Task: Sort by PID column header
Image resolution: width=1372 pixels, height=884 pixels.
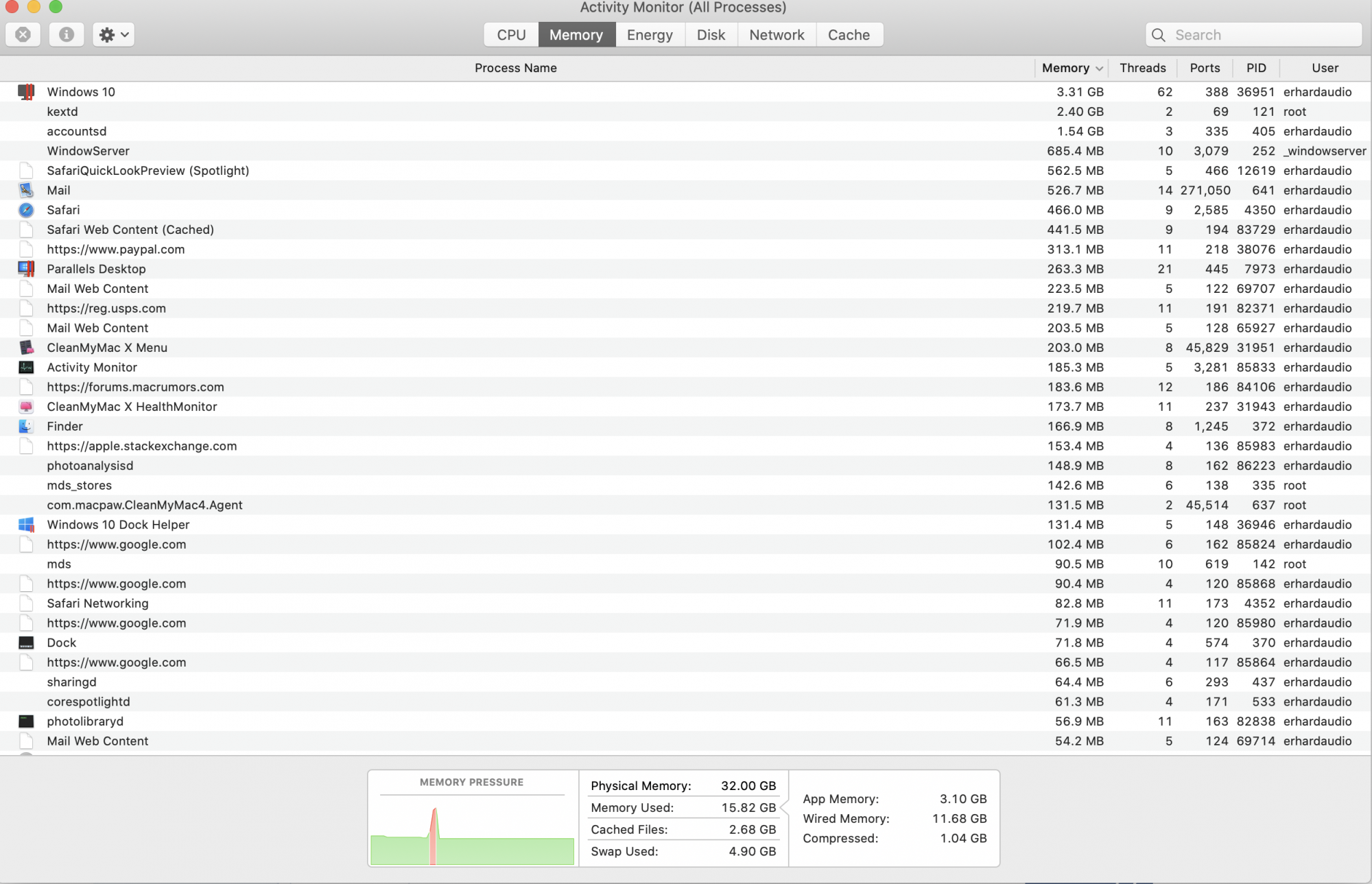Action: (x=1256, y=68)
